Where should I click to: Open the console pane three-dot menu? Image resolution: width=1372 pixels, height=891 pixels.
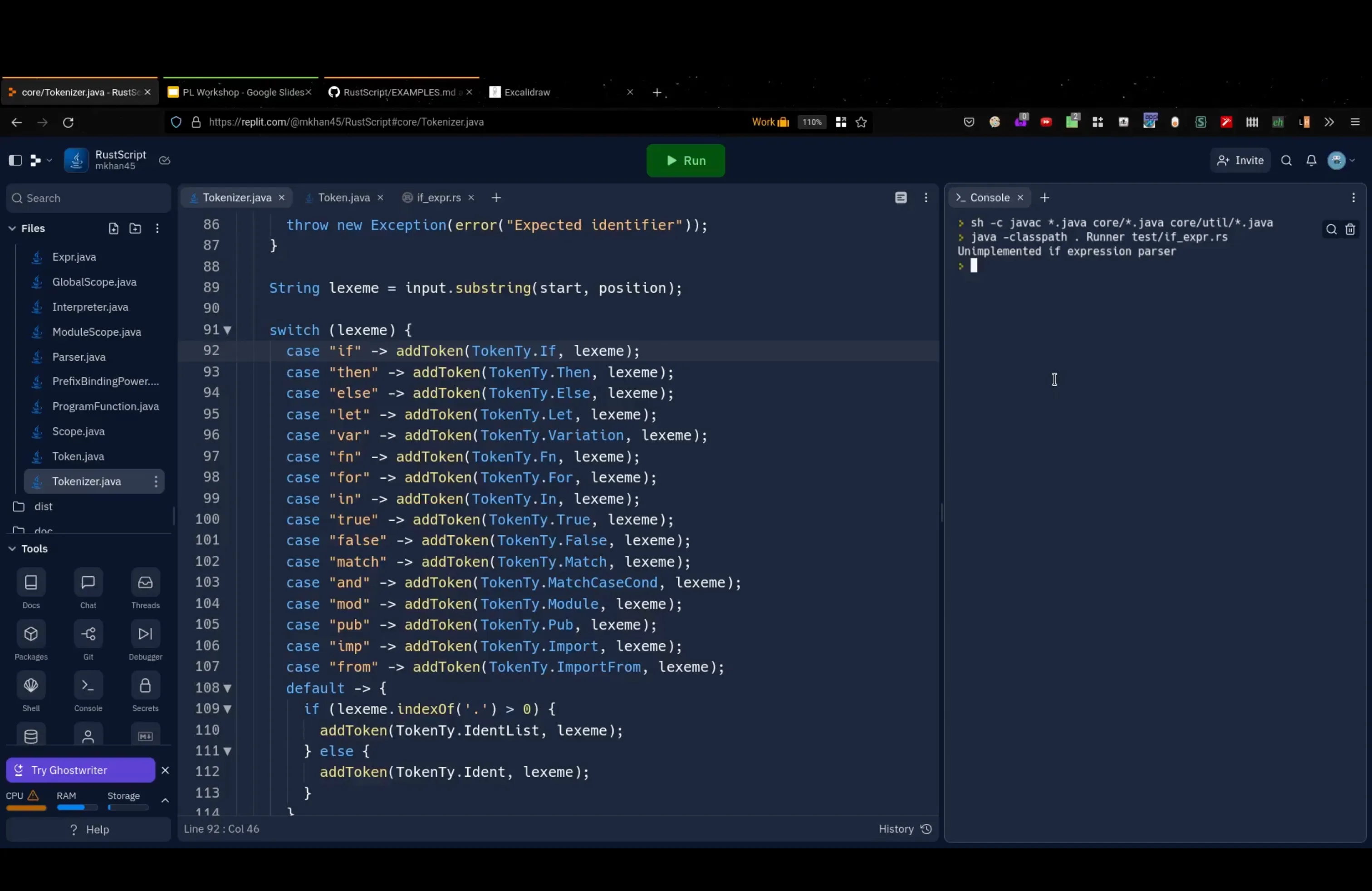tap(1353, 198)
